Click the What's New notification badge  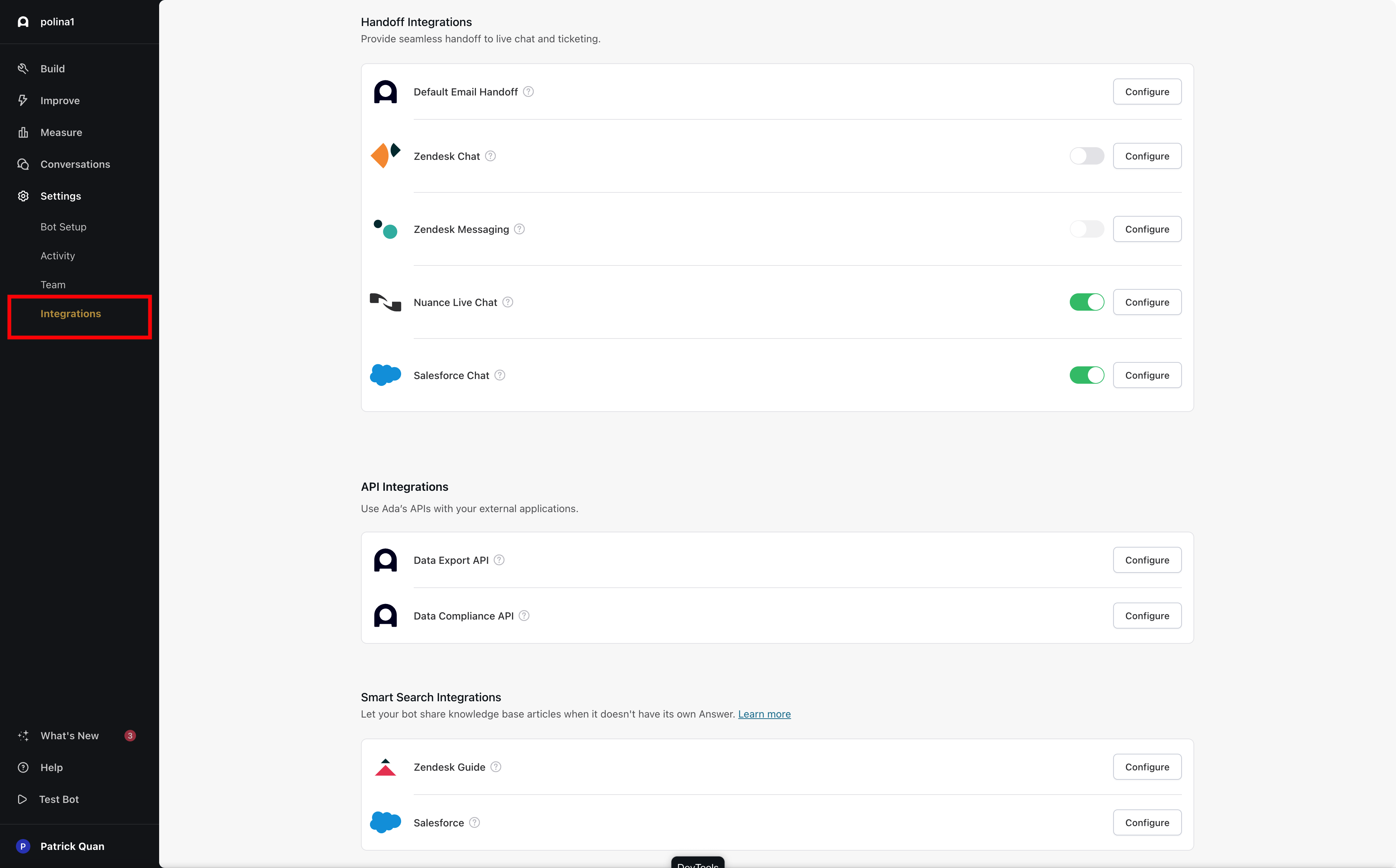tap(130, 736)
